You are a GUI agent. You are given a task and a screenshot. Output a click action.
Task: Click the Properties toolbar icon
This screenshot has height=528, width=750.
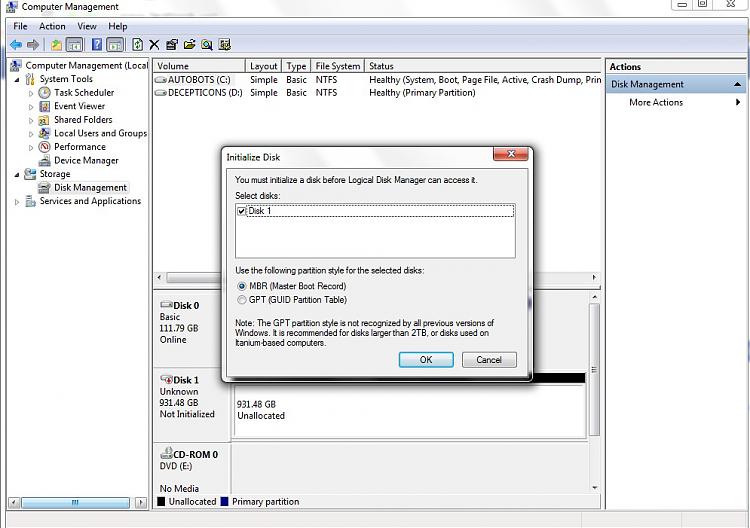click(172, 45)
